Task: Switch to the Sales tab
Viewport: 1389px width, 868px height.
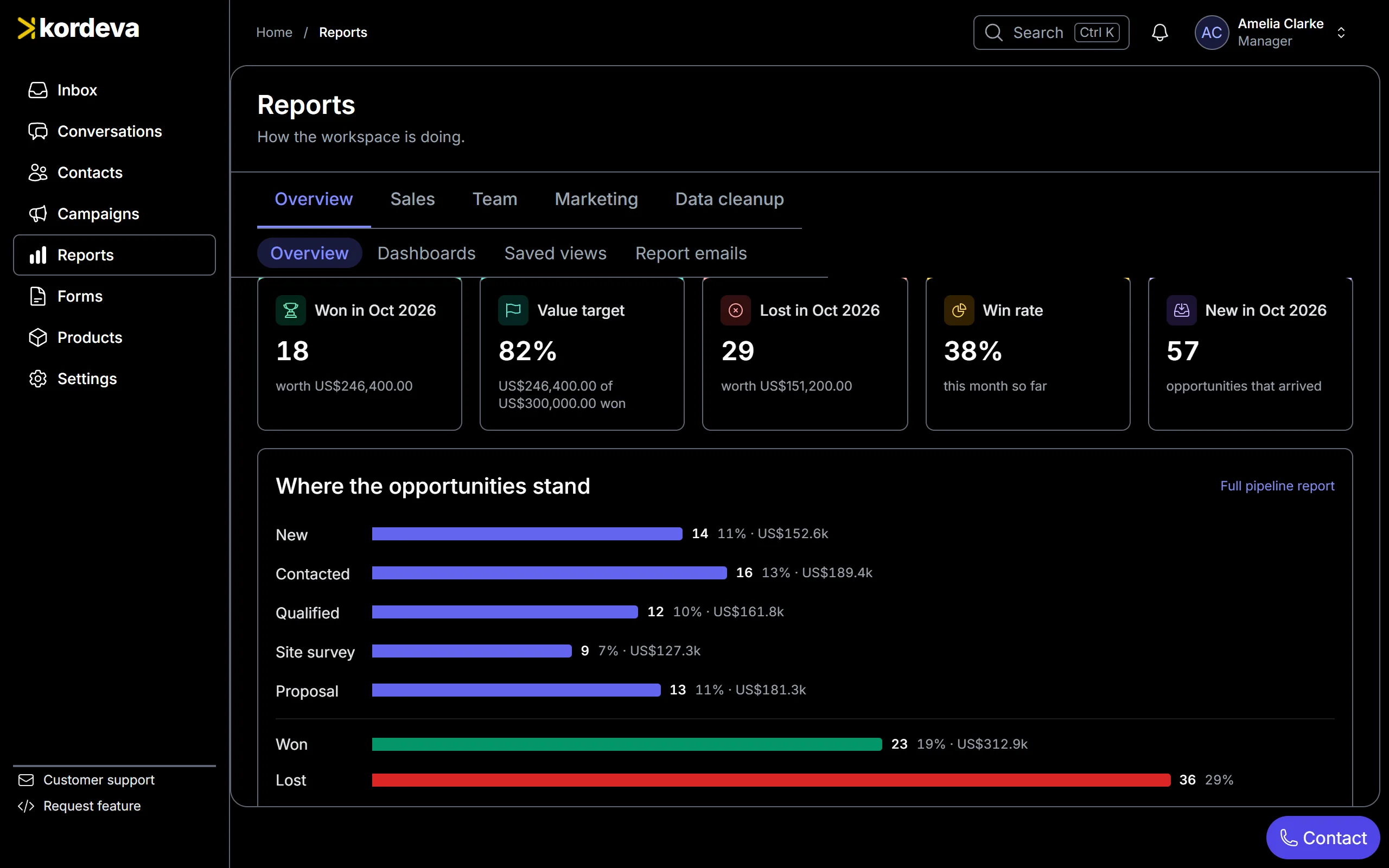Action: [x=413, y=199]
